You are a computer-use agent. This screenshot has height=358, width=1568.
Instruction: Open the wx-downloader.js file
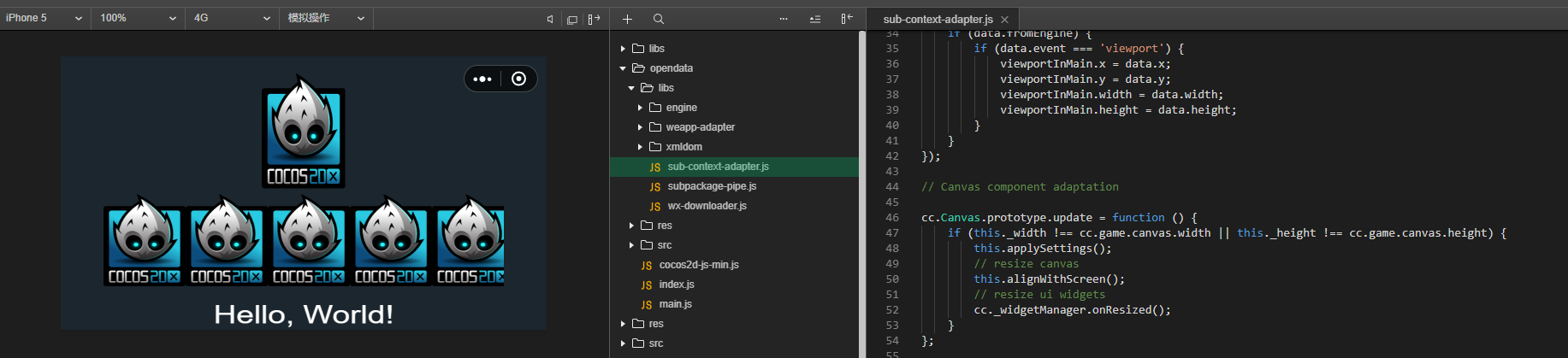(x=707, y=206)
